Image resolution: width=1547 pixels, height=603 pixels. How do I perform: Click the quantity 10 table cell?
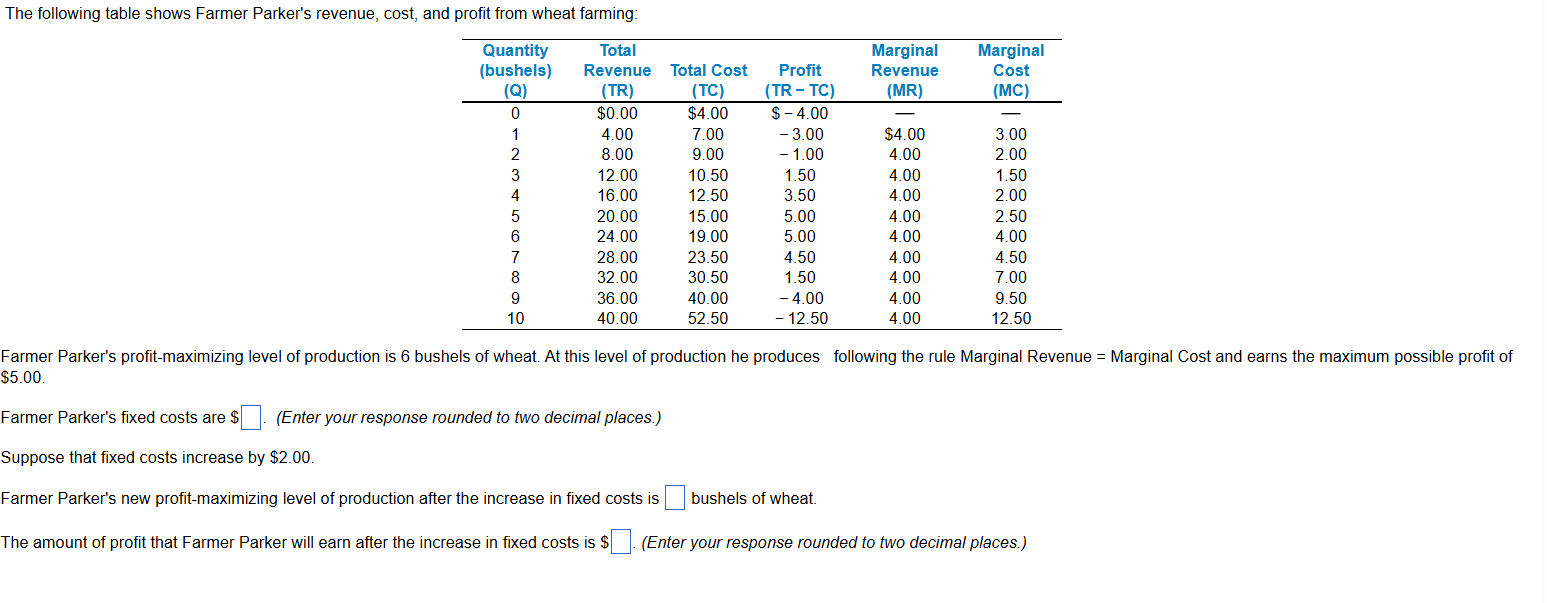(514, 318)
